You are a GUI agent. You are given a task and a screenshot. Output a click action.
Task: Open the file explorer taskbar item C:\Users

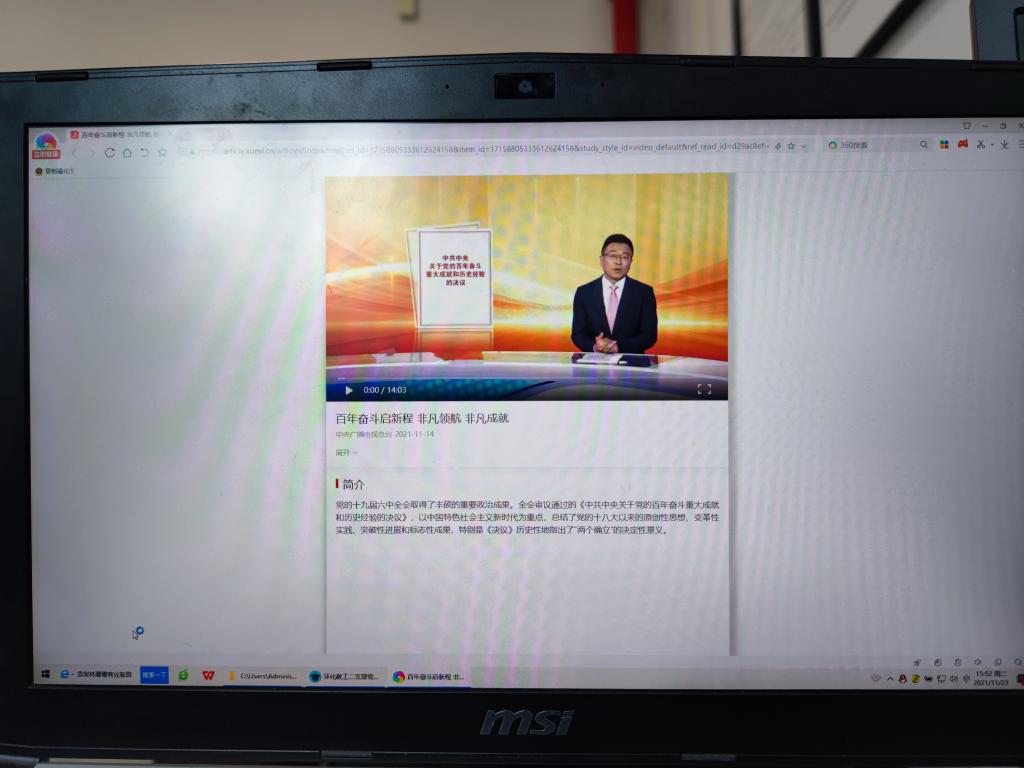pyautogui.click(x=262, y=676)
